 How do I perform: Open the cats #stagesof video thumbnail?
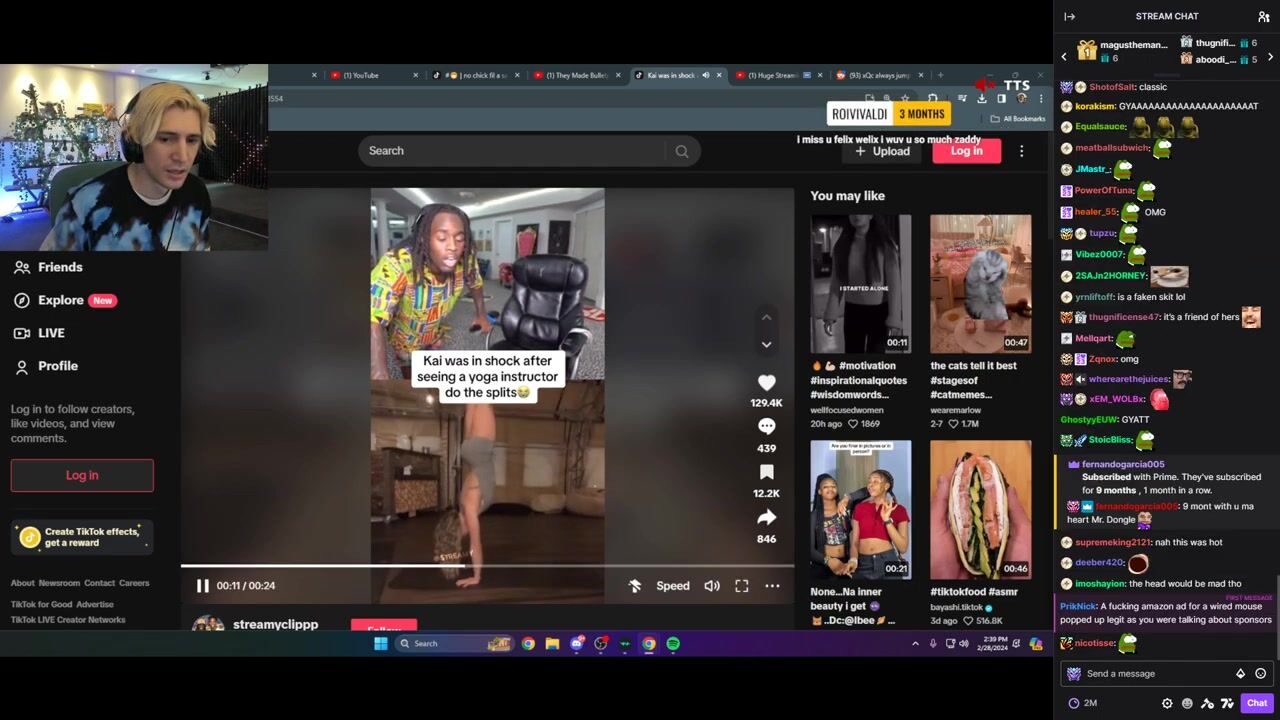[980, 284]
